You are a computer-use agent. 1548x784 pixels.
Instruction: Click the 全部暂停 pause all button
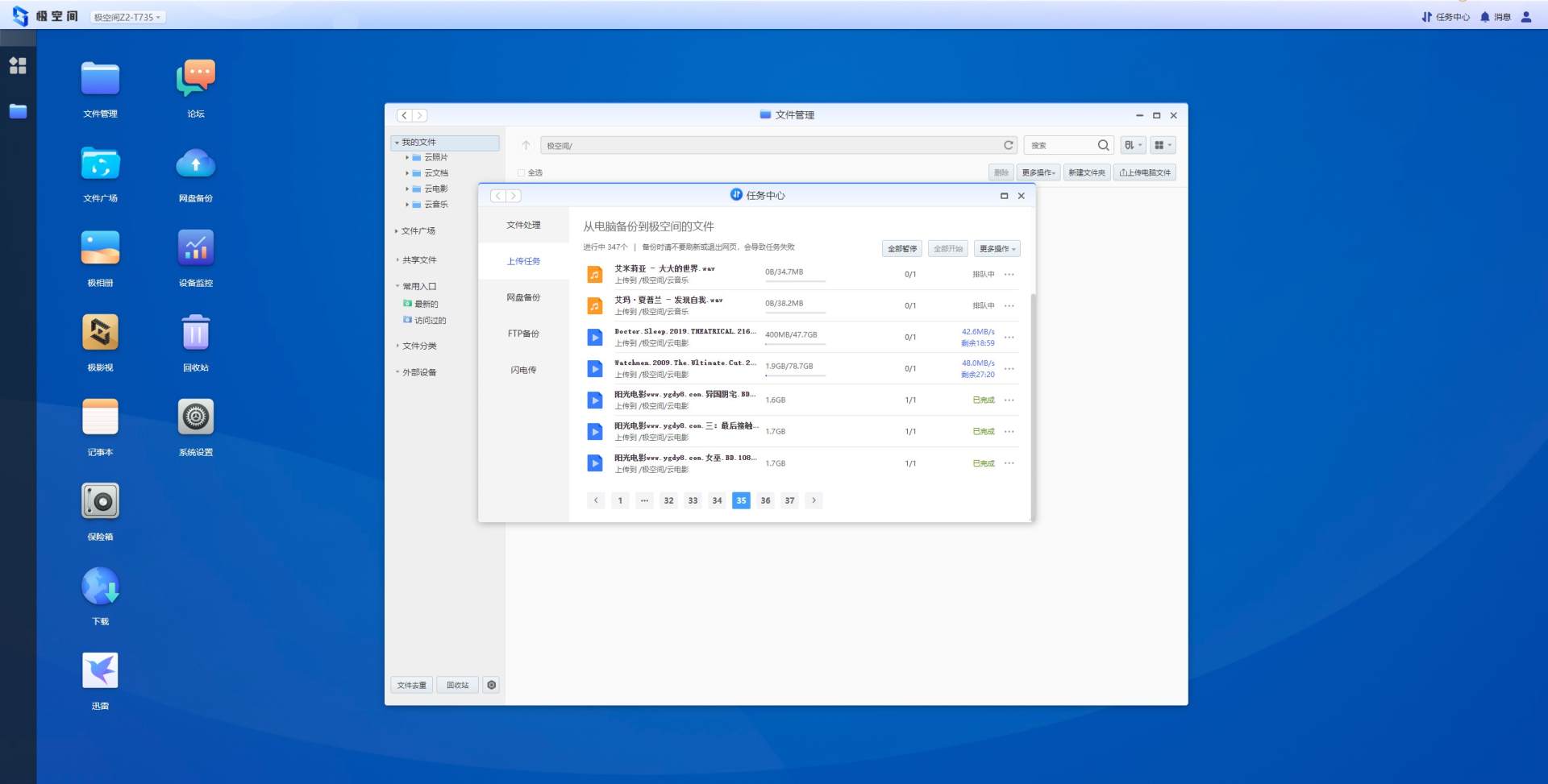click(x=901, y=249)
